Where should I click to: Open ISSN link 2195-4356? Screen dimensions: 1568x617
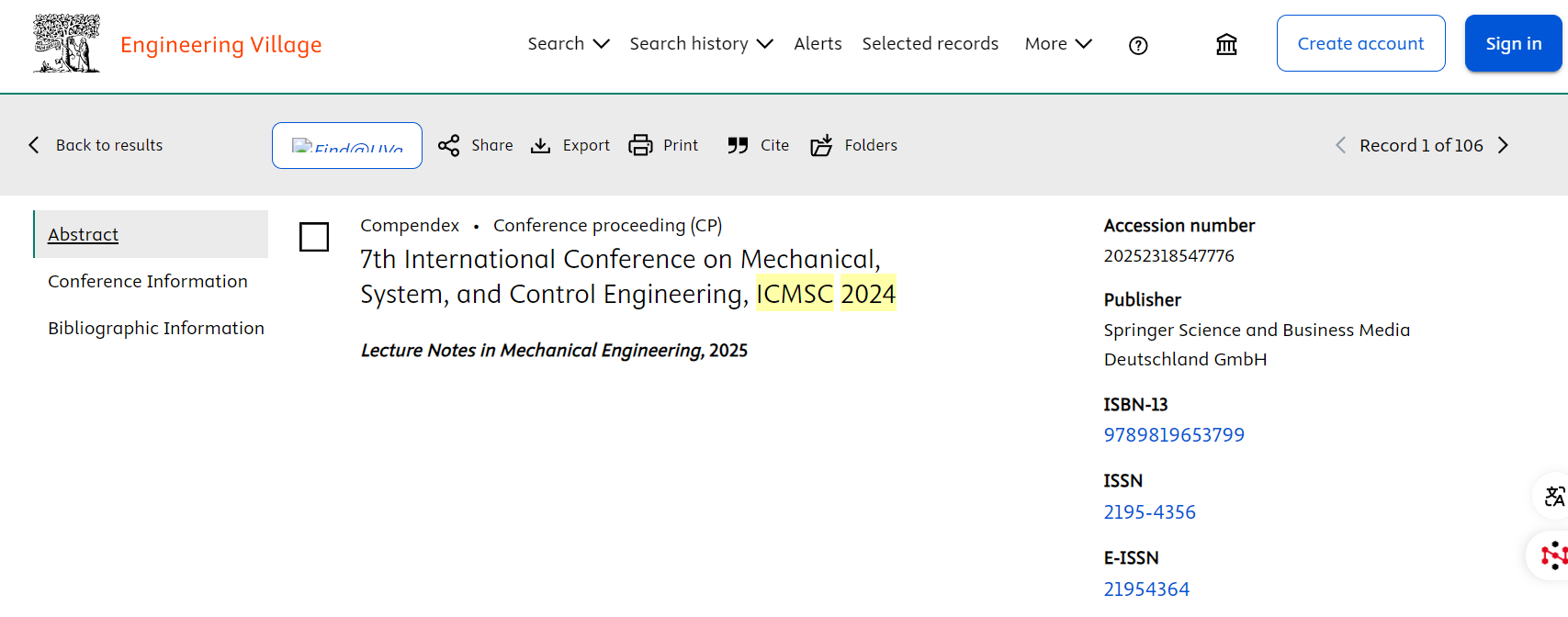point(1150,511)
